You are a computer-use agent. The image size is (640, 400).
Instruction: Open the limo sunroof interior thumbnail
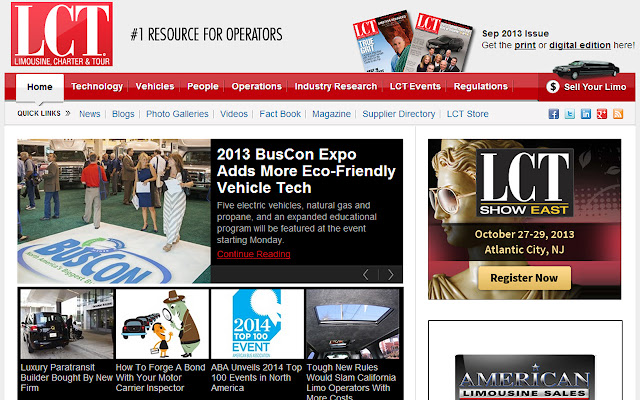click(353, 324)
